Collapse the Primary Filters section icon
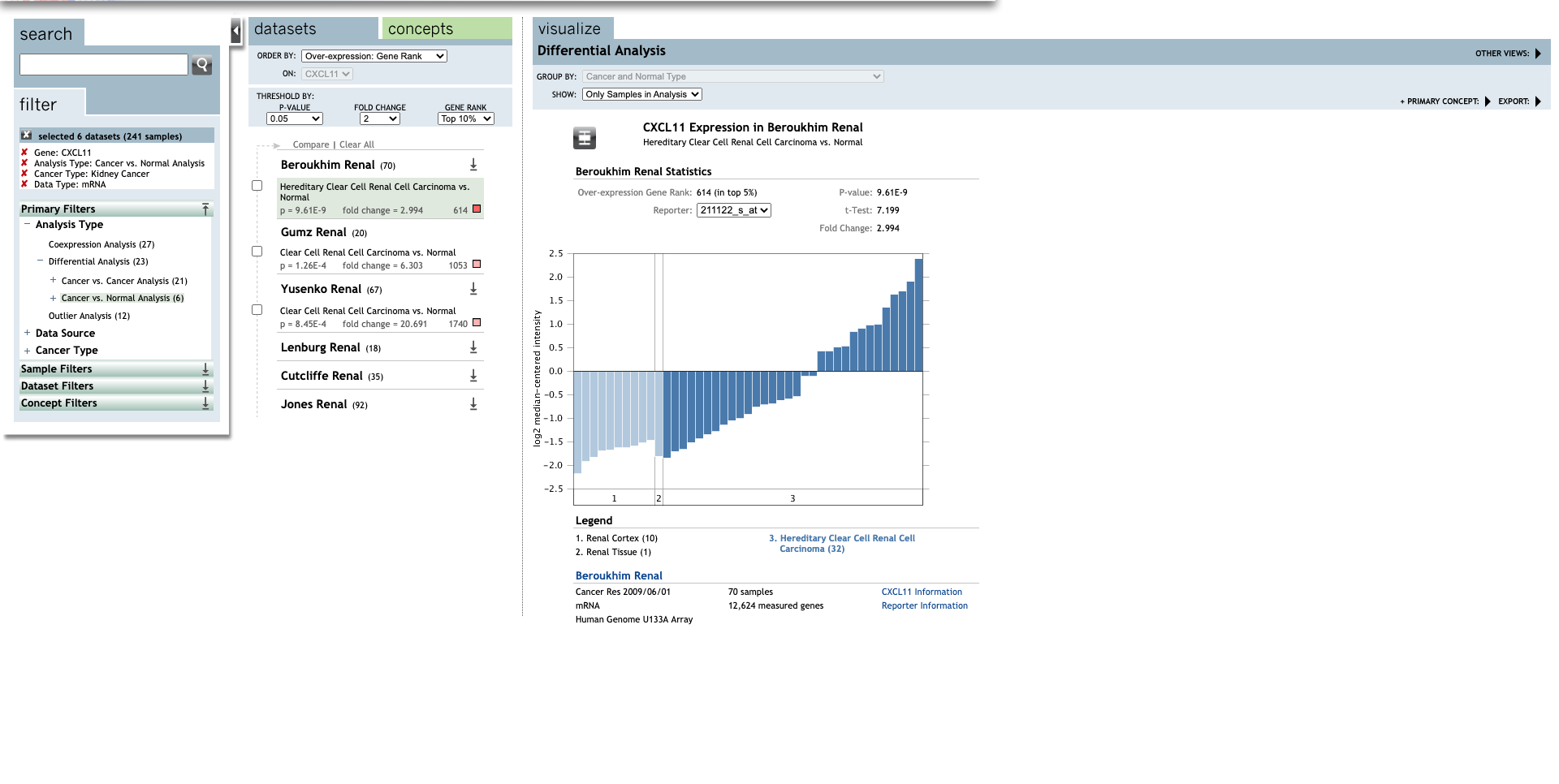Viewport: 1559px width, 784px height. click(x=205, y=209)
